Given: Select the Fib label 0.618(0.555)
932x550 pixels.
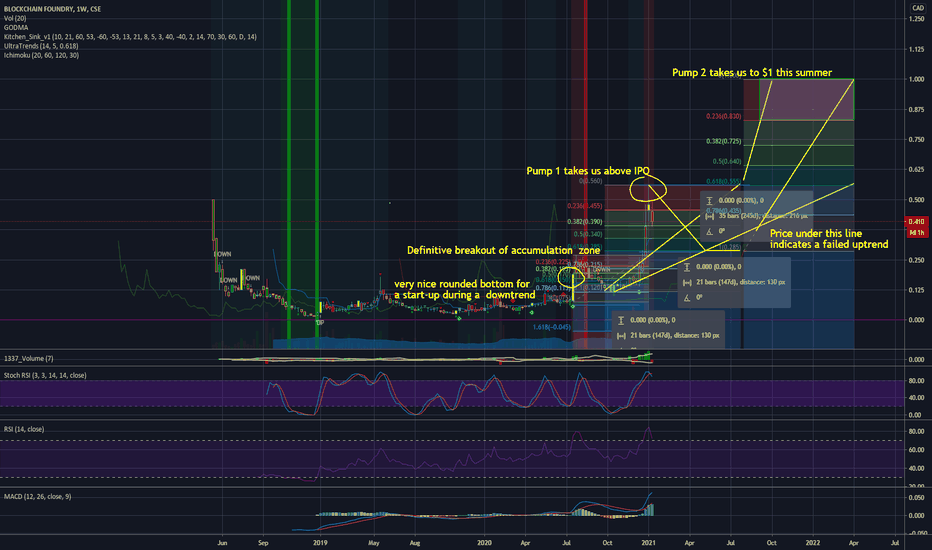Looking at the screenshot, I should [x=723, y=181].
